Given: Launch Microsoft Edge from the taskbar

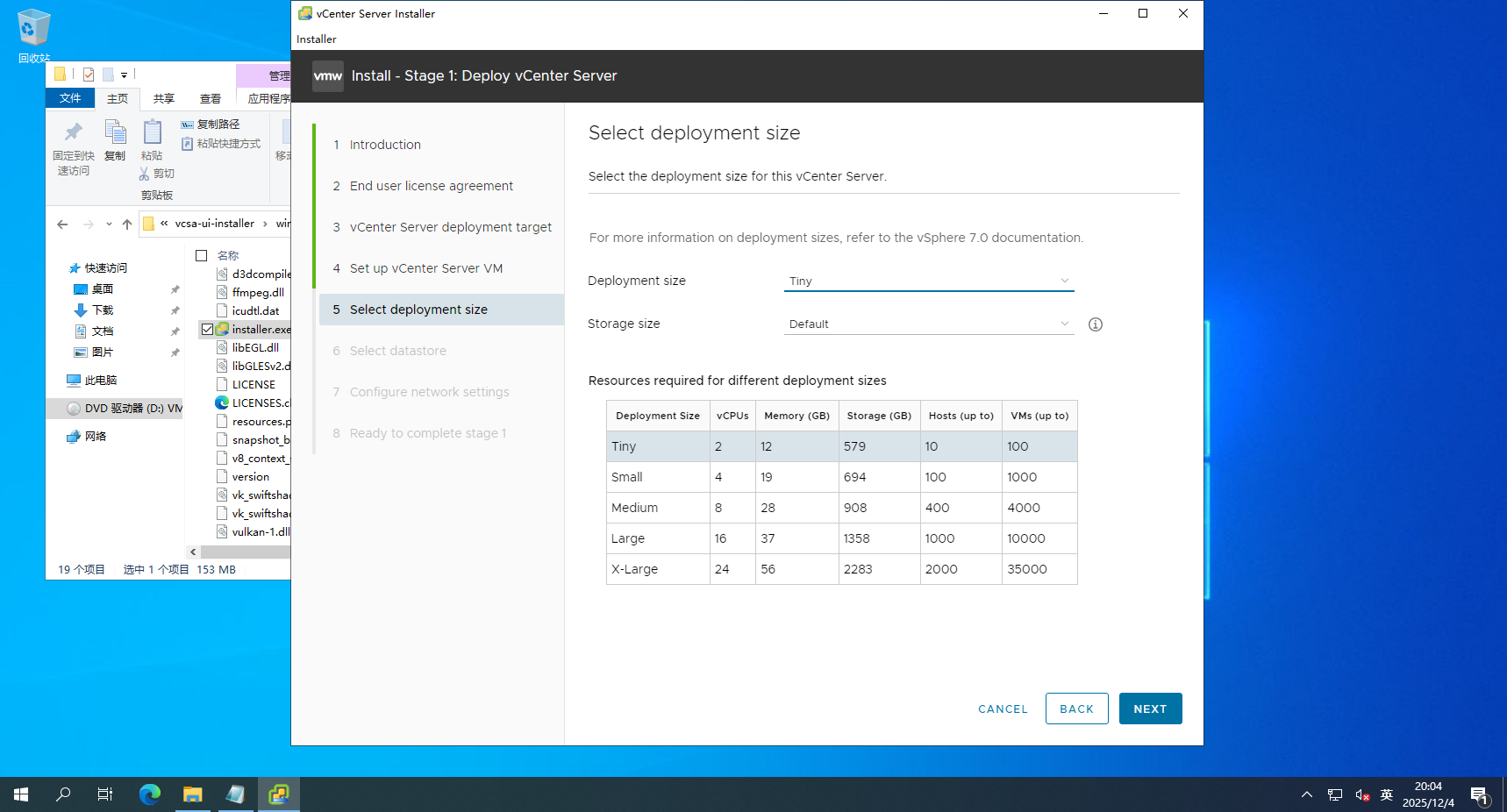Looking at the screenshot, I should tap(150, 794).
